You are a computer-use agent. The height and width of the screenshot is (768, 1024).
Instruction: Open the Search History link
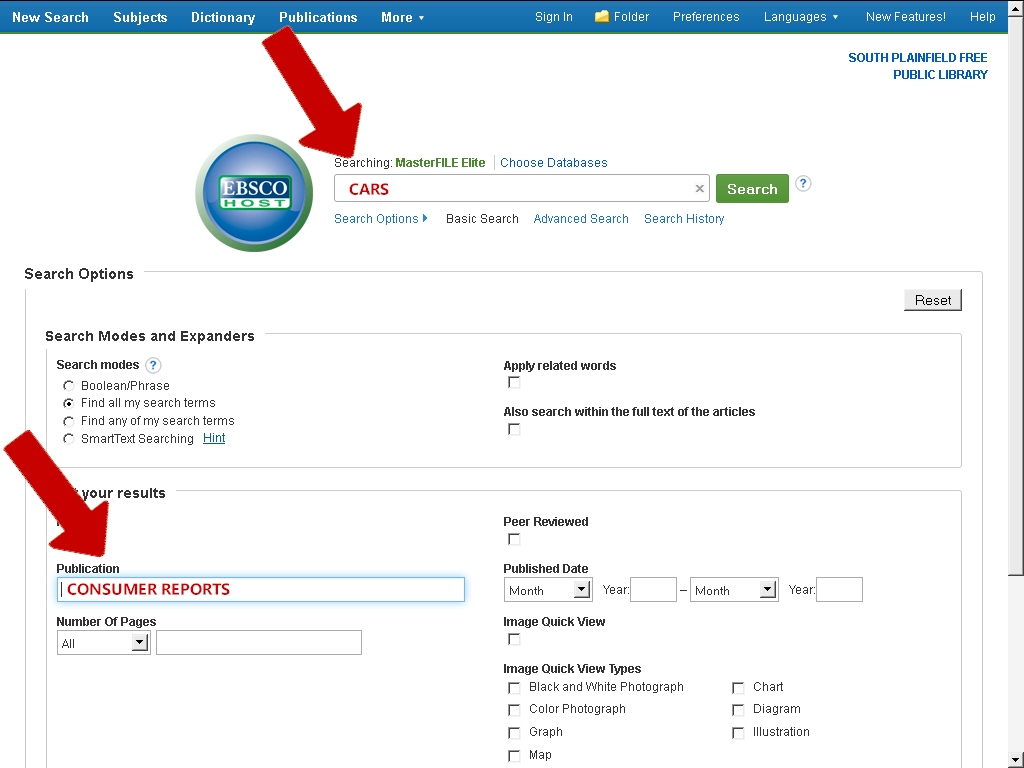pyautogui.click(x=684, y=219)
